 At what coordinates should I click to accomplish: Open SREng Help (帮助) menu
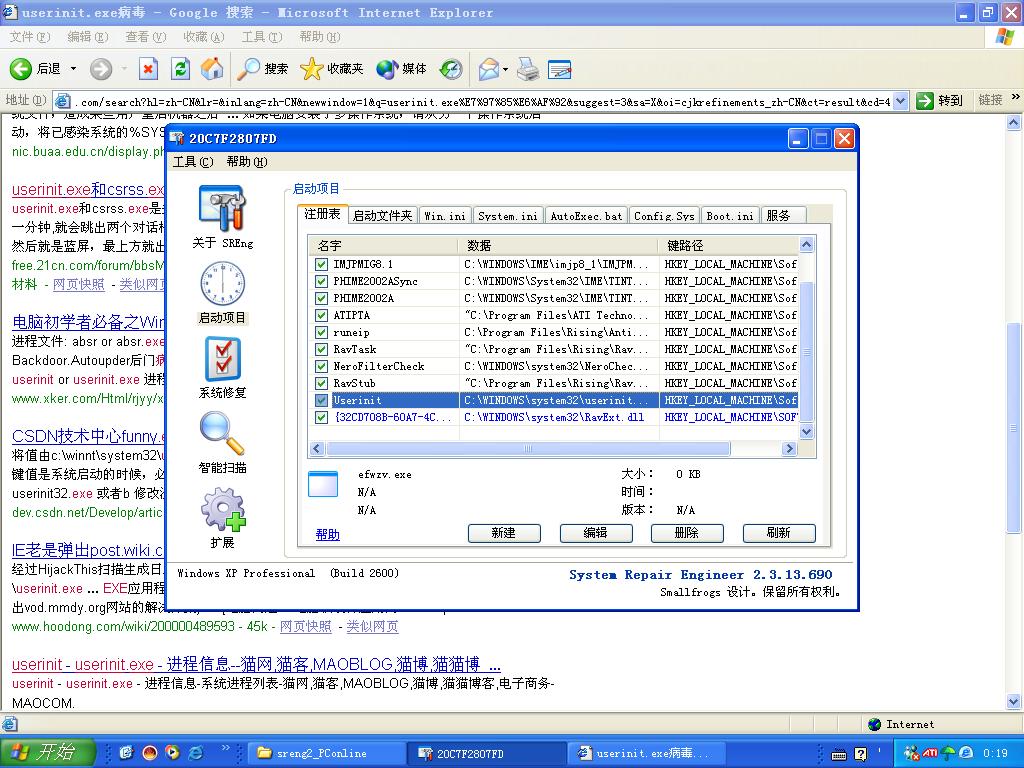coord(246,161)
